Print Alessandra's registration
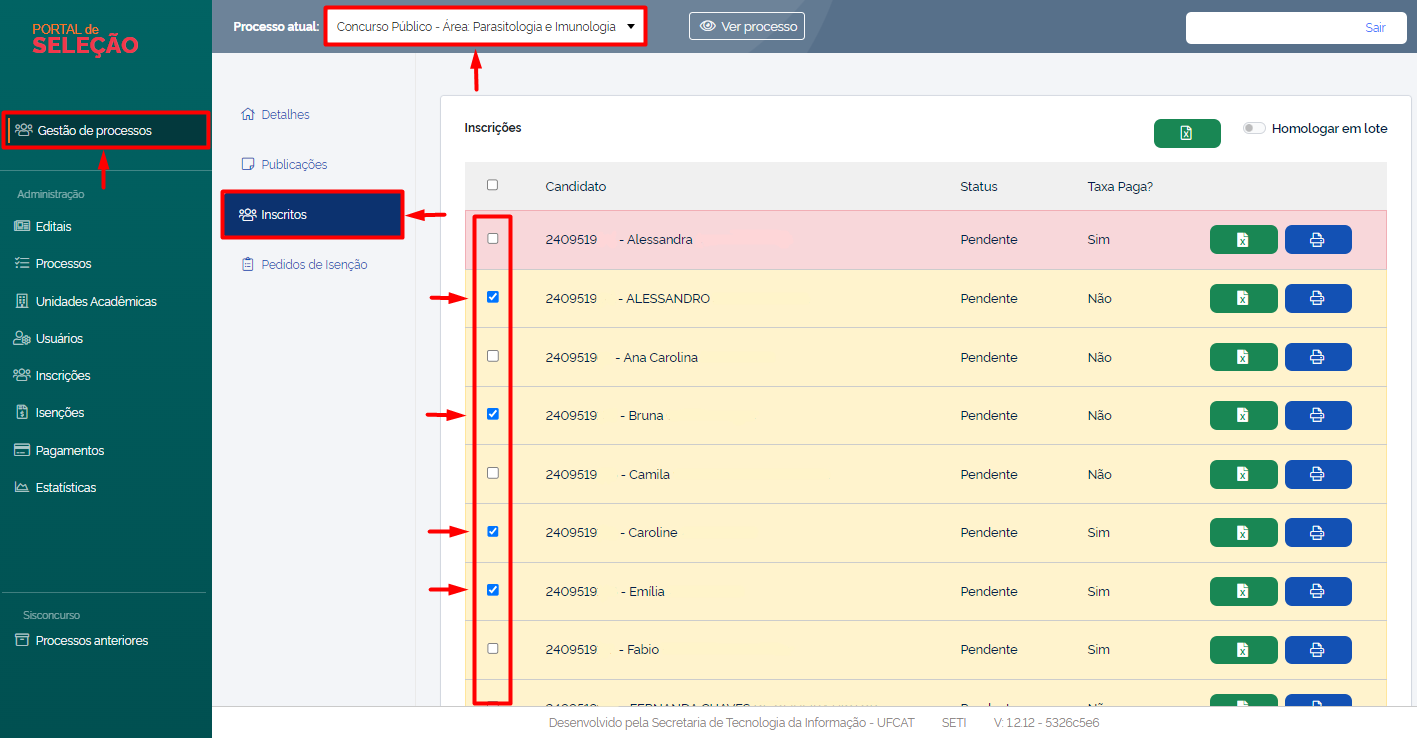Screen dimensions: 1417x738 coord(1318,240)
